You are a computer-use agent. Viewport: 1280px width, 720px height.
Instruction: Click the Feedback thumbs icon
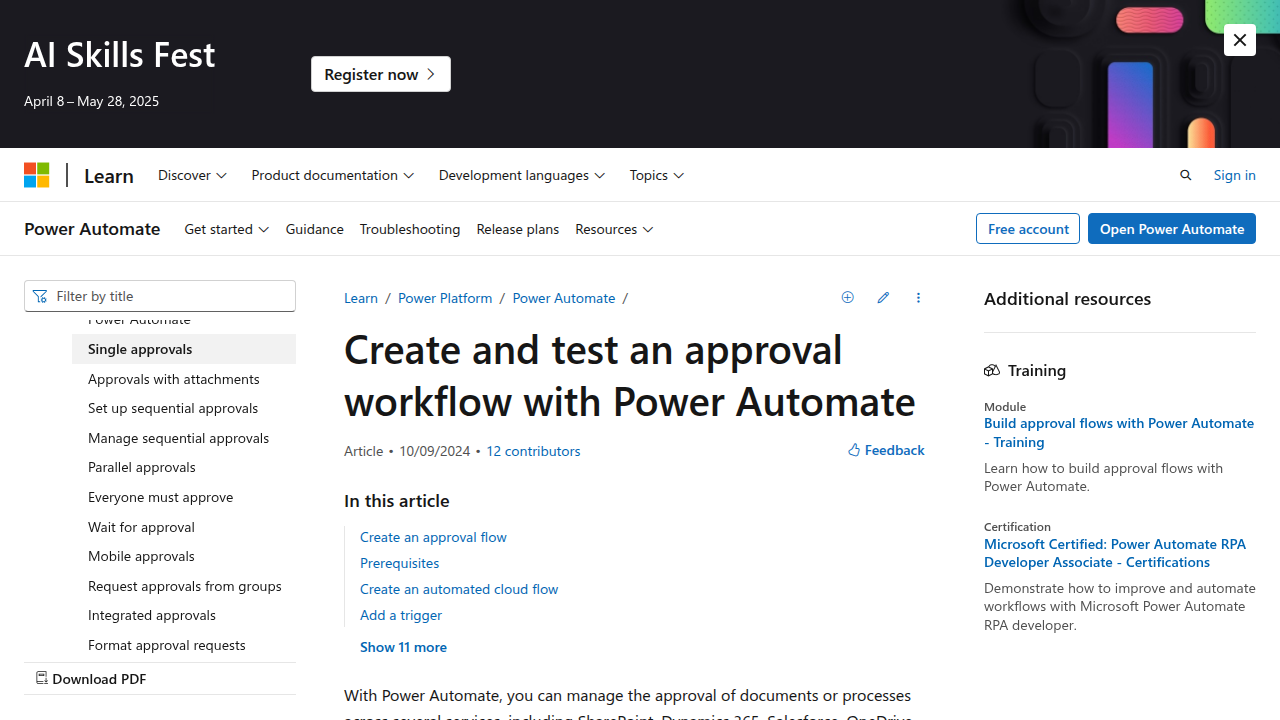click(854, 450)
